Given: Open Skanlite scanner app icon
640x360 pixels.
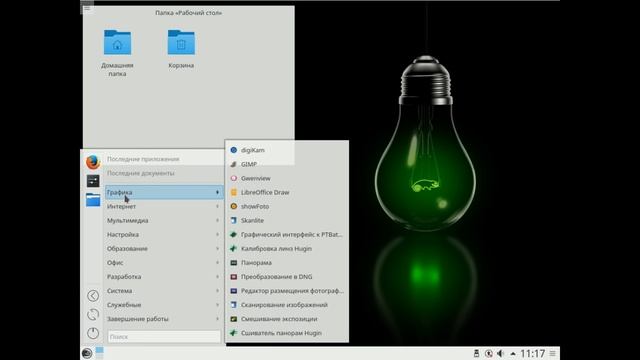Looking at the screenshot, I should coord(233,220).
